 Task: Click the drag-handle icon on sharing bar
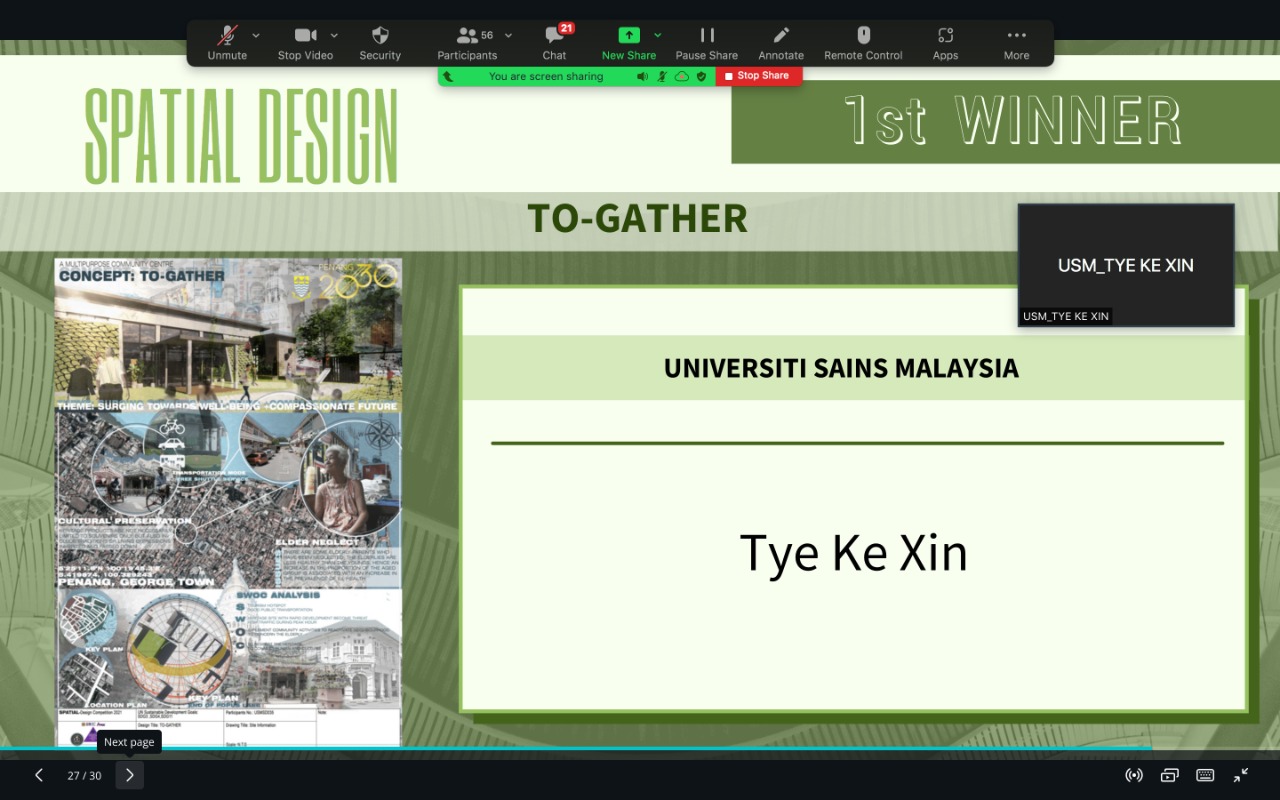coord(448,76)
